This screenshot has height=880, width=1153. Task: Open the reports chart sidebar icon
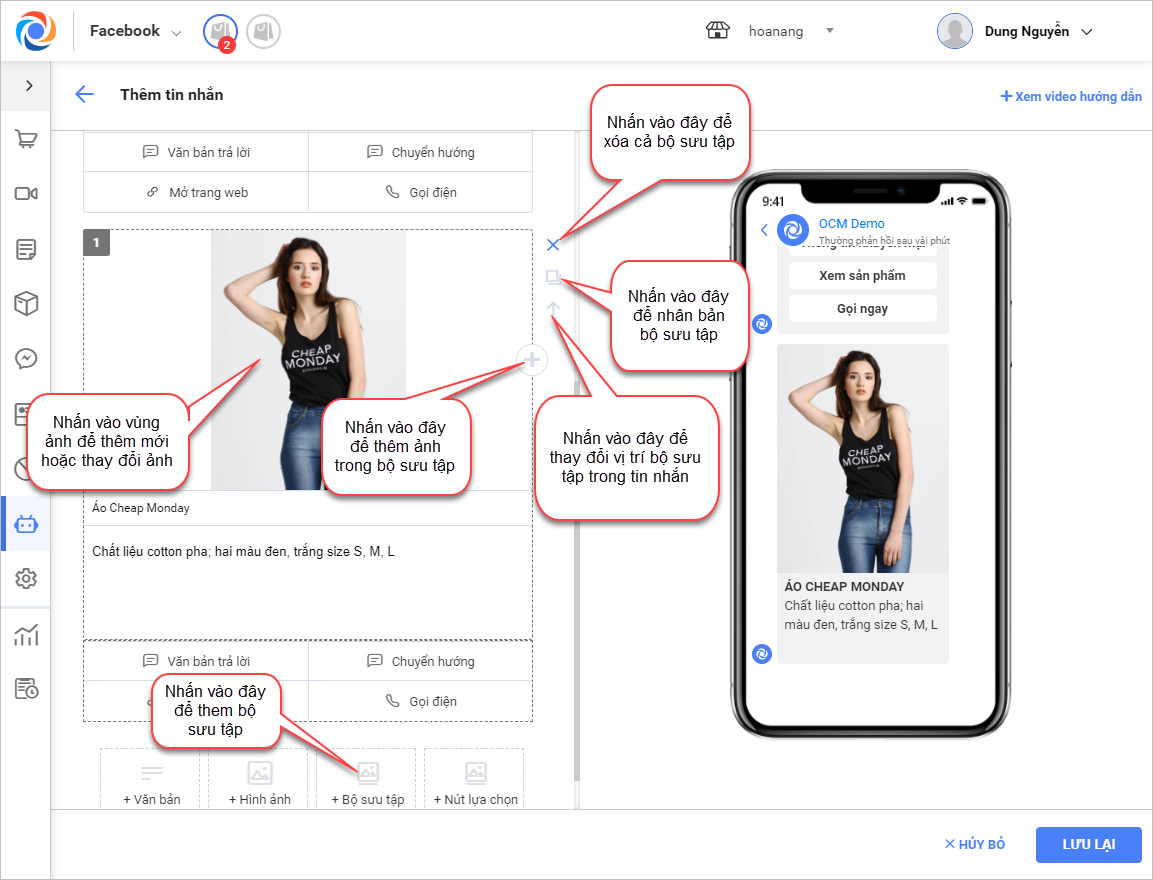coord(26,634)
